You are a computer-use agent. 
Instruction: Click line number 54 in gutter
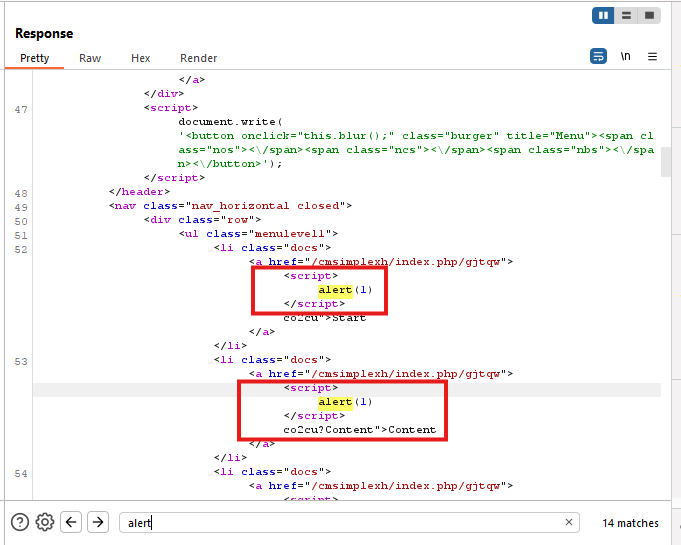[x=21, y=474]
